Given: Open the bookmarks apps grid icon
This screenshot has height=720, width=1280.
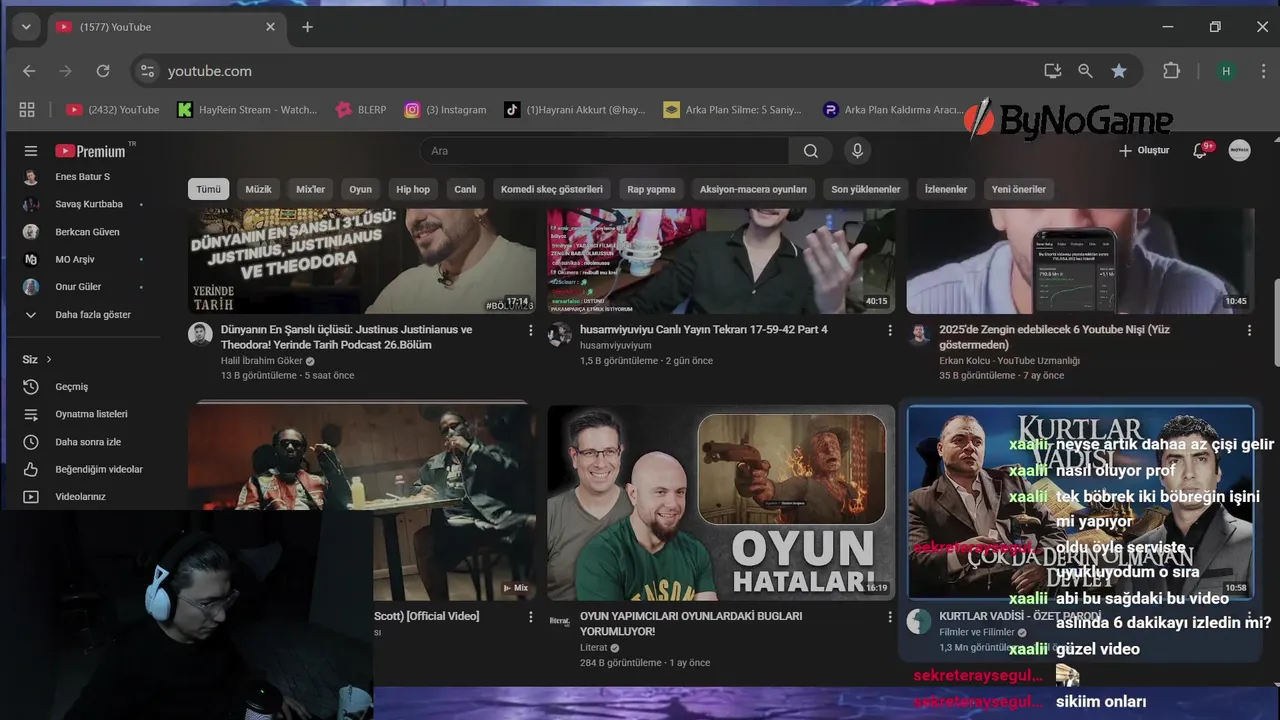Looking at the screenshot, I should [x=27, y=110].
